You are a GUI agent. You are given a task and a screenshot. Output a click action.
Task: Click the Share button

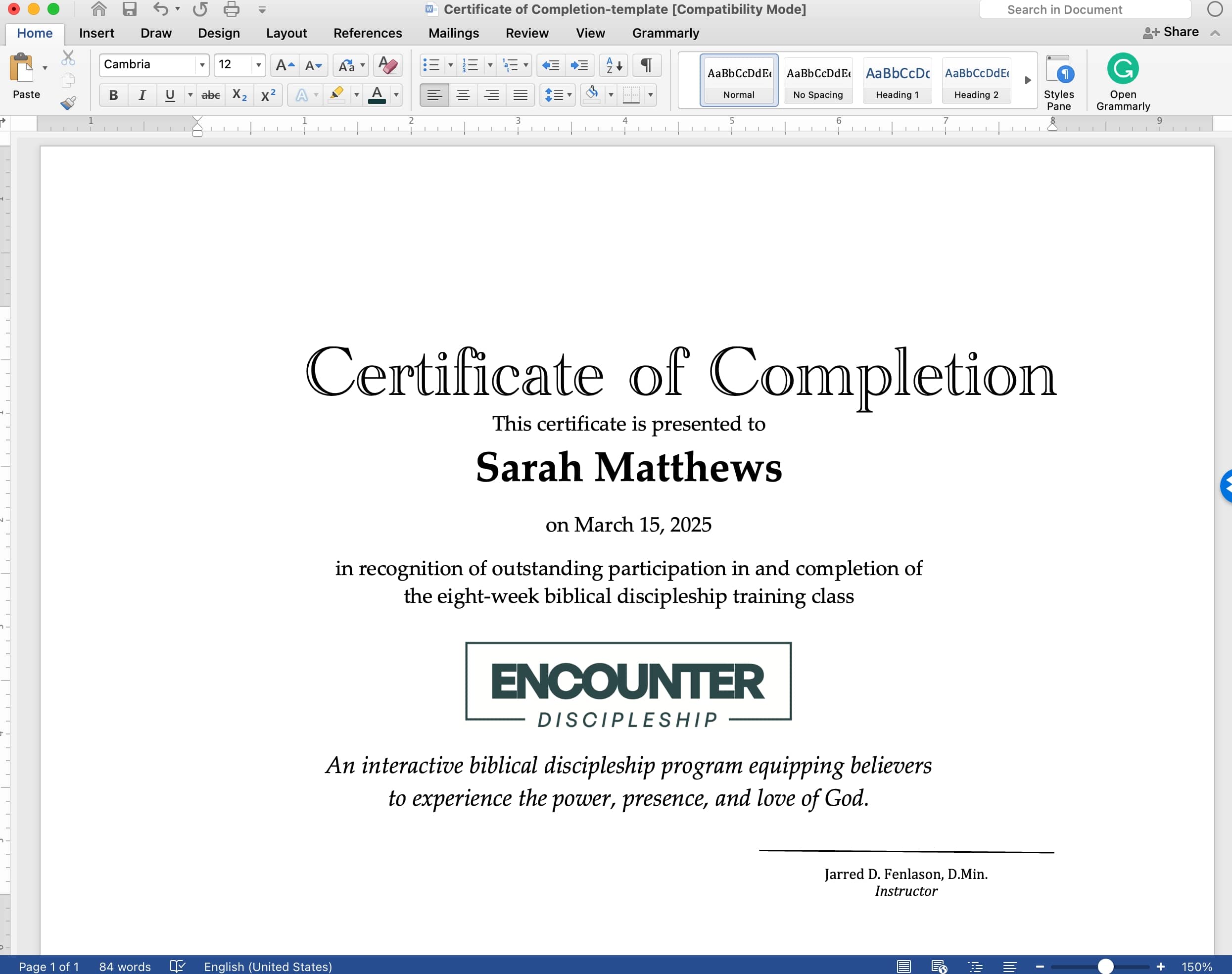tap(1171, 33)
